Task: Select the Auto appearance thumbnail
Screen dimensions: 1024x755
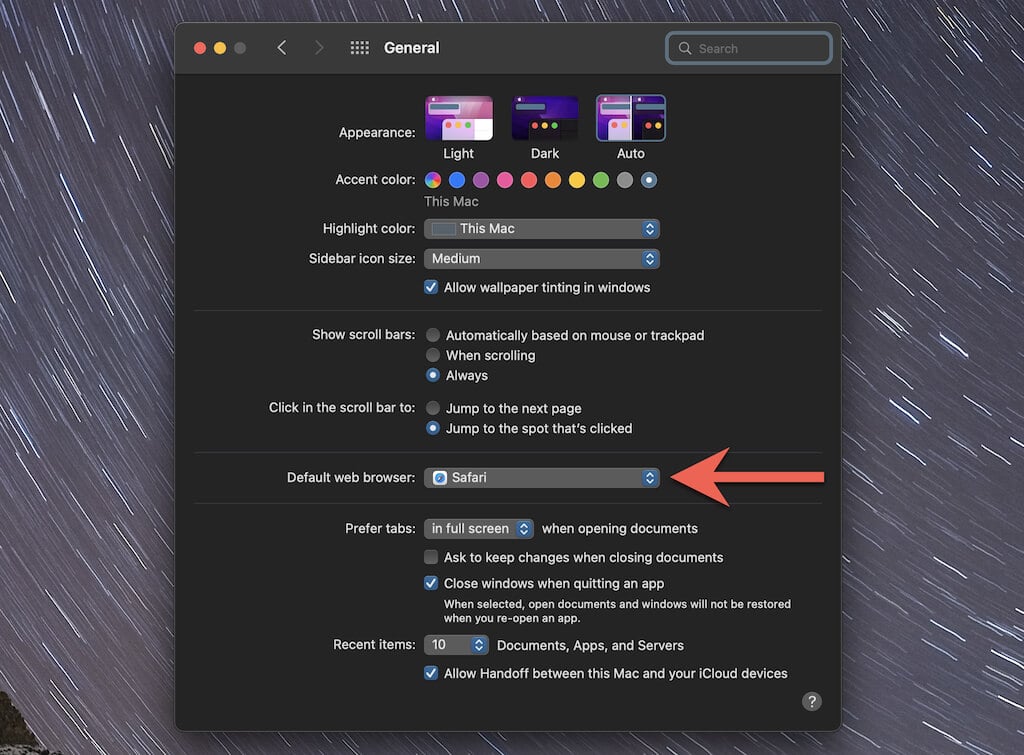Action: (631, 118)
